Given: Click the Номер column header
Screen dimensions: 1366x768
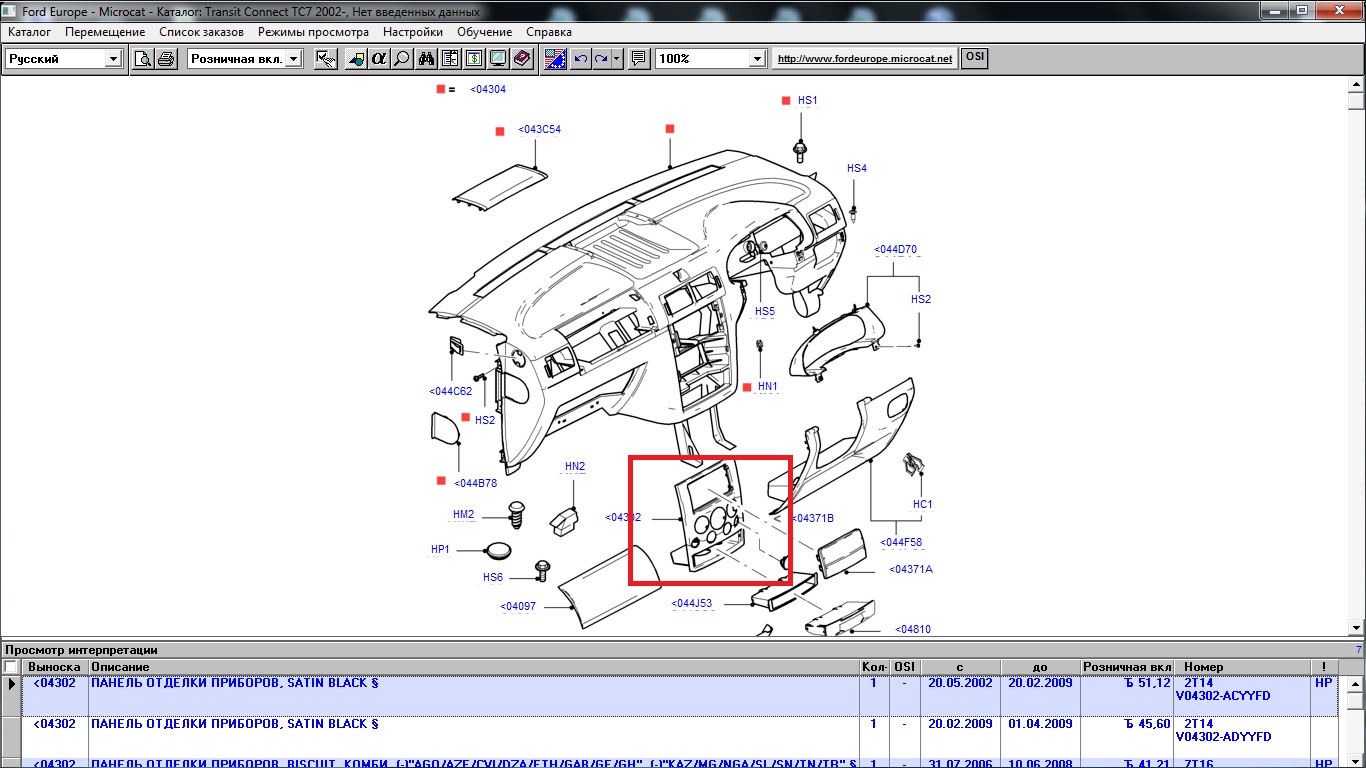Looking at the screenshot, I should click(1242, 667).
